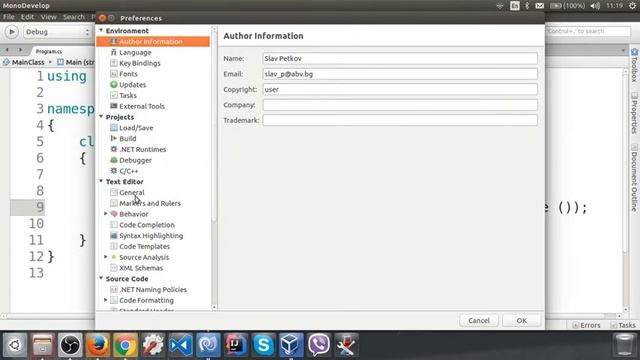Expand the Code Formatting subtree arrow
This screenshot has width=640, height=360.
point(106,300)
